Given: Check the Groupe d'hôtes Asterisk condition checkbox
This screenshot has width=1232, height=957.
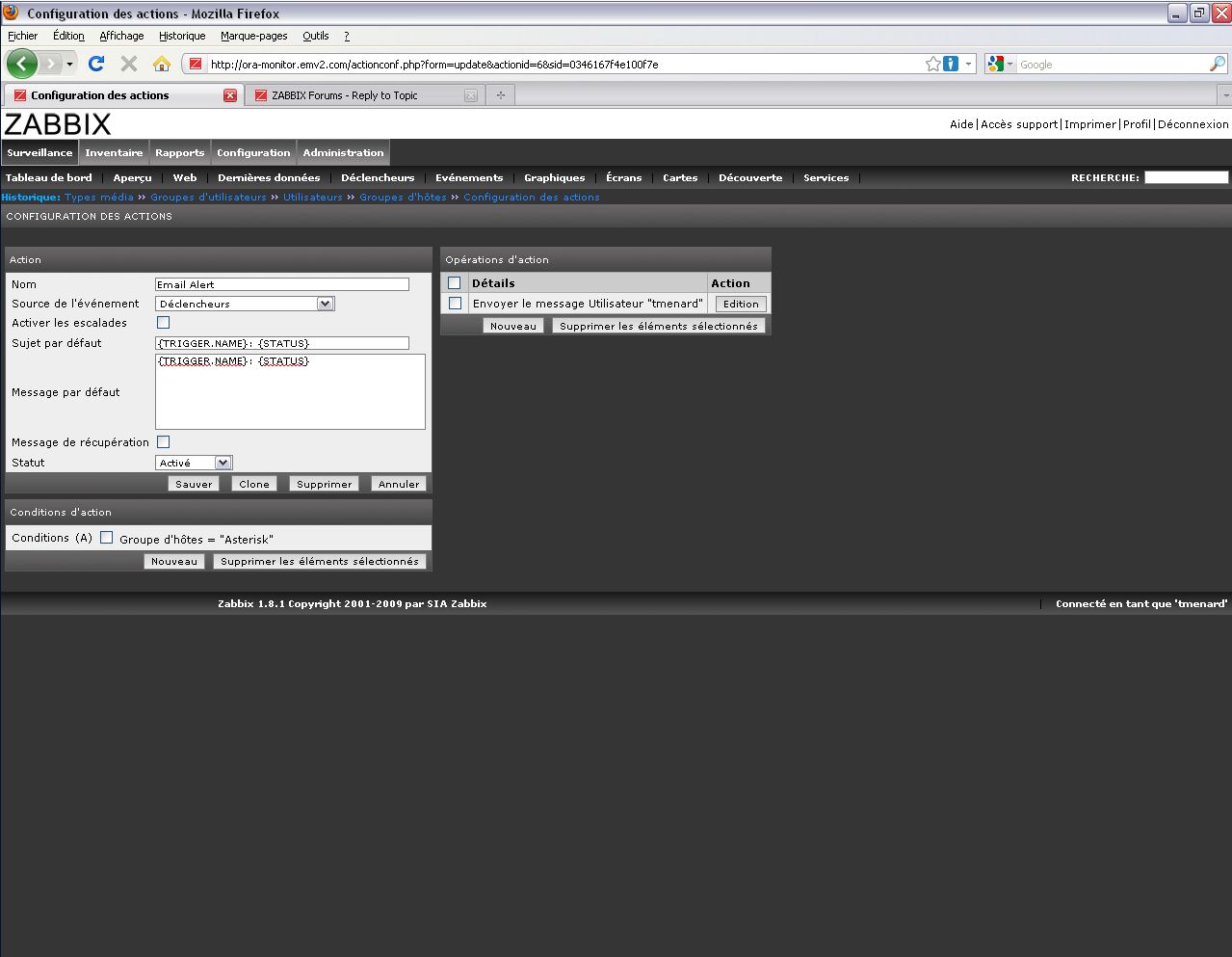Looking at the screenshot, I should [106, 538].
